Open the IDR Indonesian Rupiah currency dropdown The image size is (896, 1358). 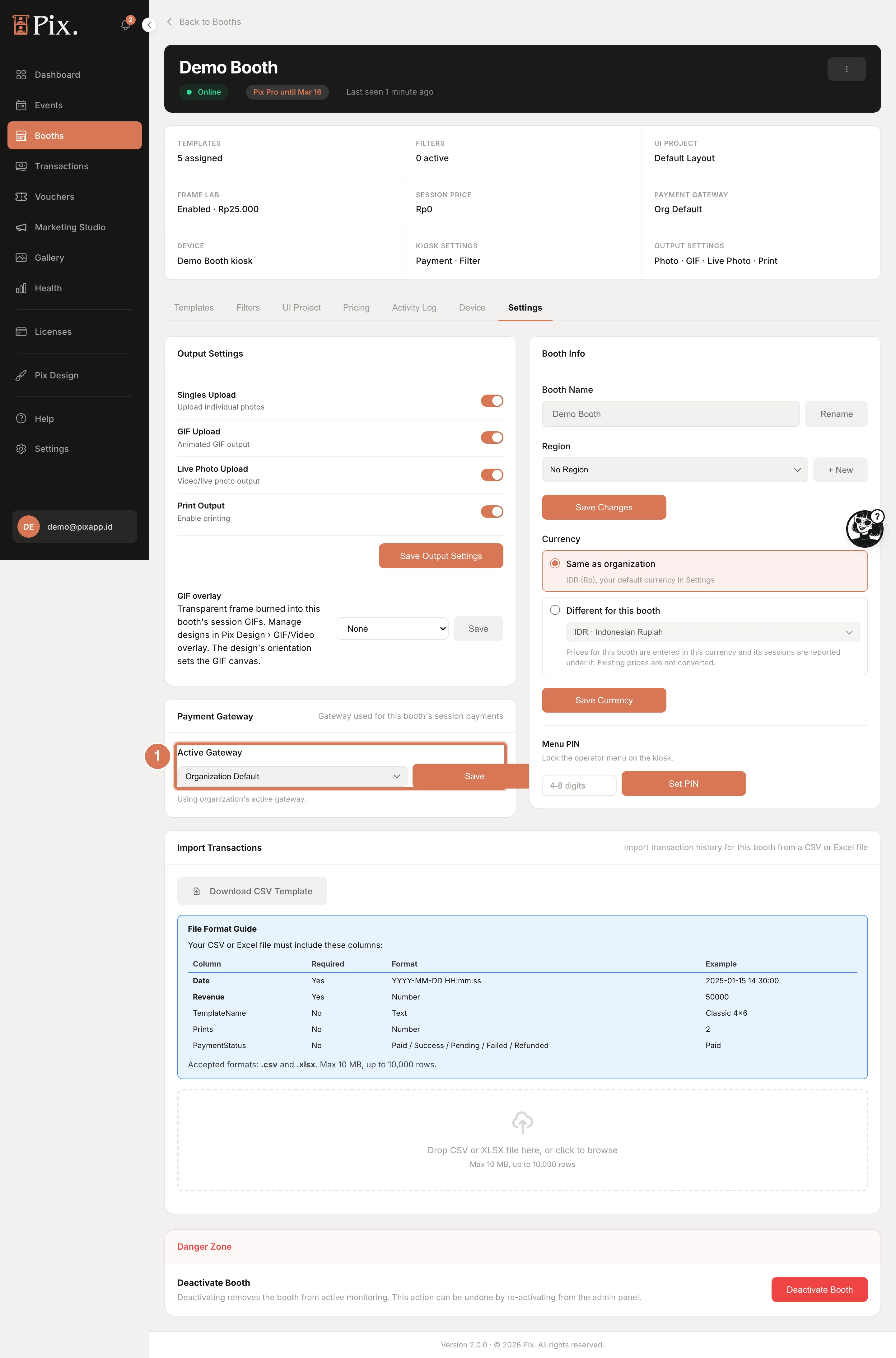(712, 632)
